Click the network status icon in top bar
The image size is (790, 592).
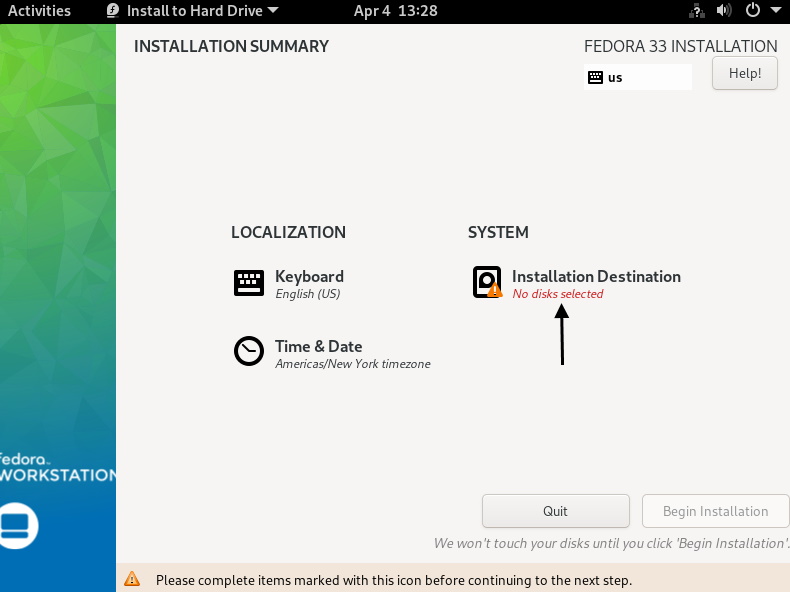point(697,11)
